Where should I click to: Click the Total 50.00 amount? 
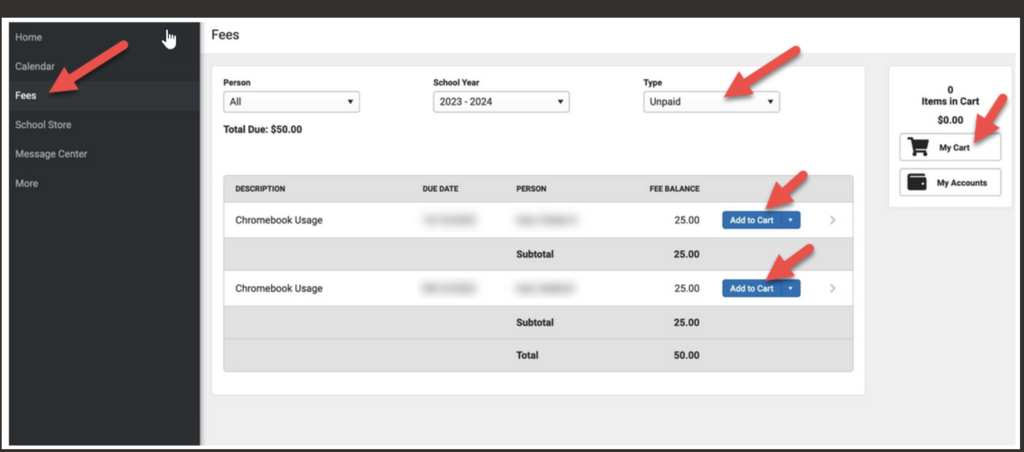pyautogui.click(x=686, y=355)
